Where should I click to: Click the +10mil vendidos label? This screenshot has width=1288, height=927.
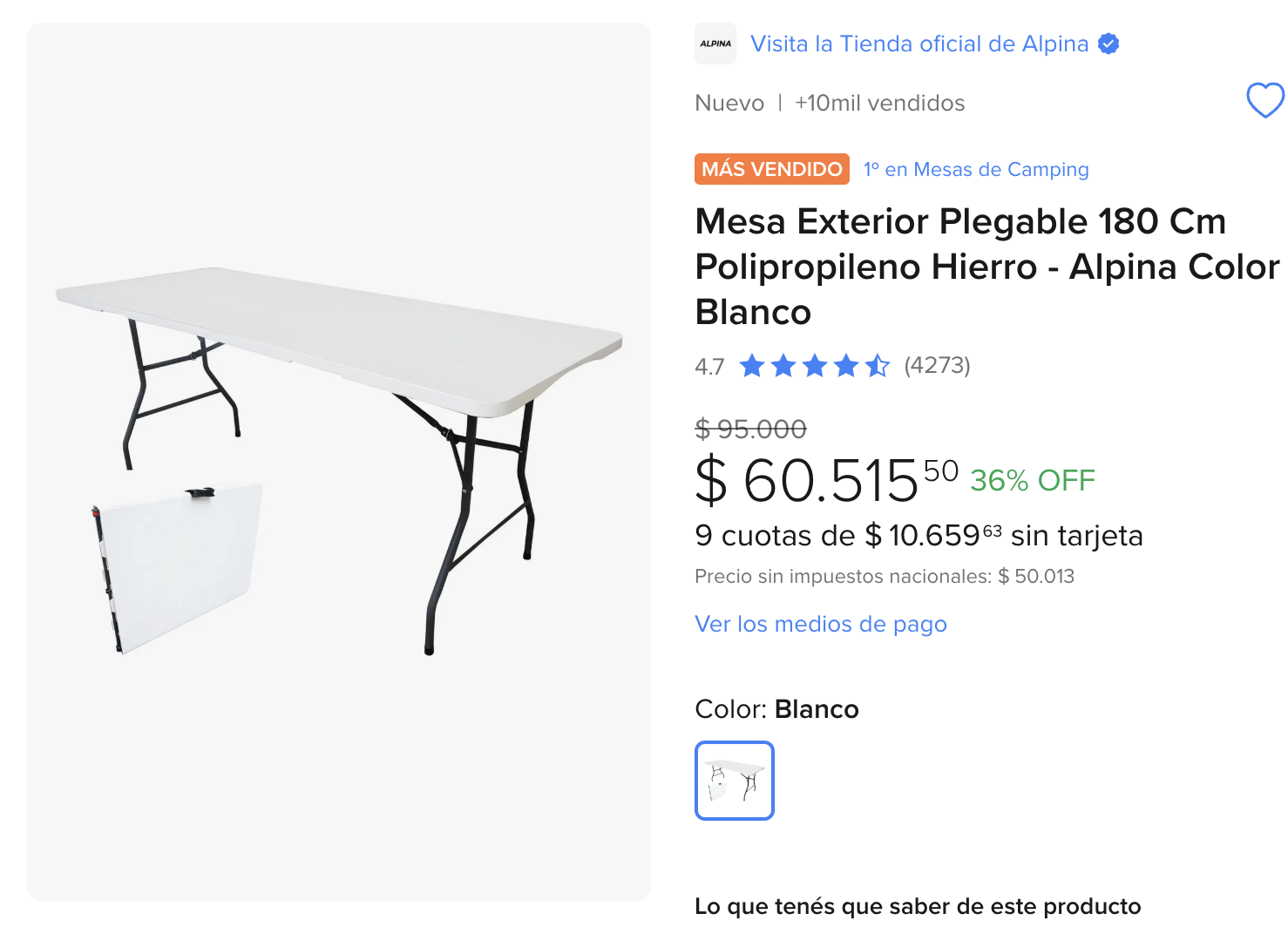(879, 103)
